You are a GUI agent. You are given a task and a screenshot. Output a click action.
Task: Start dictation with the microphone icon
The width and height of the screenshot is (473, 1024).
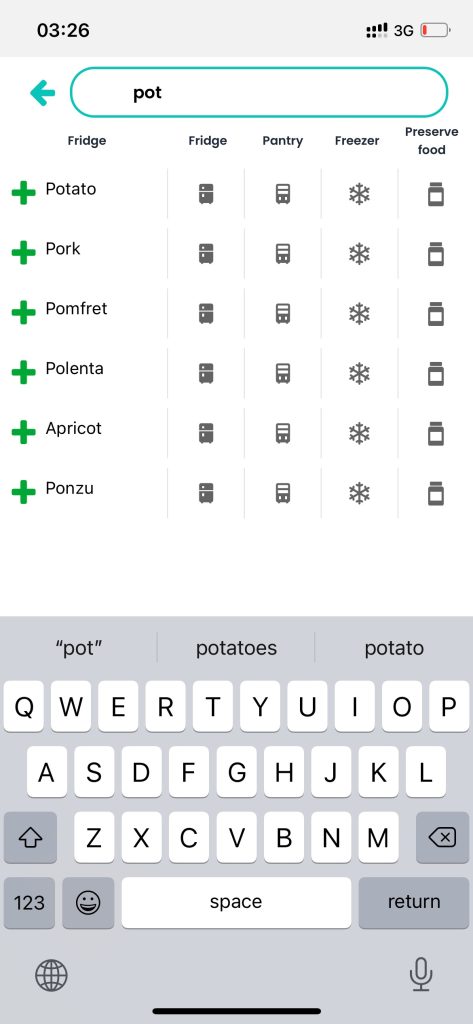421,974
